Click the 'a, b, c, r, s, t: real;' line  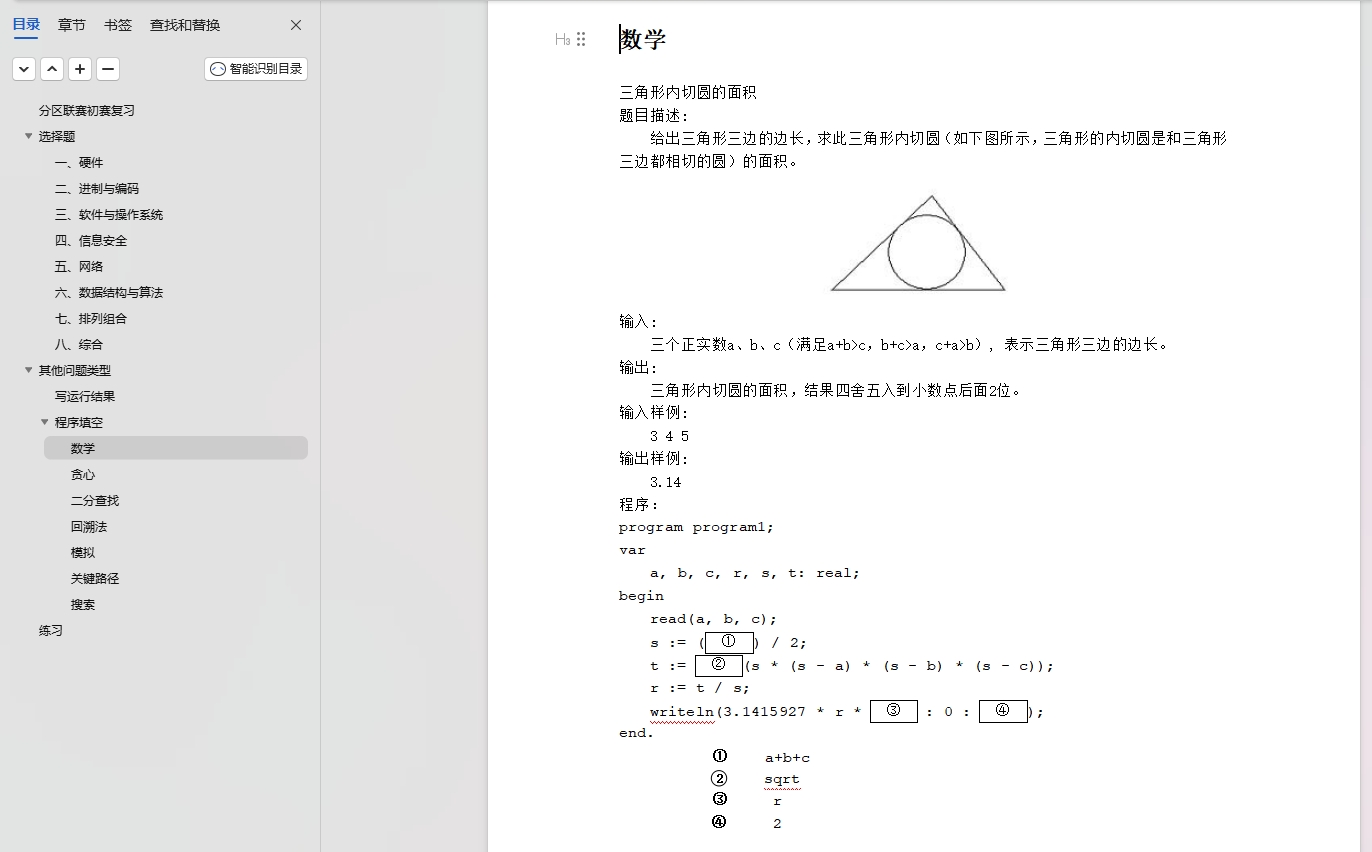point(755,573)
